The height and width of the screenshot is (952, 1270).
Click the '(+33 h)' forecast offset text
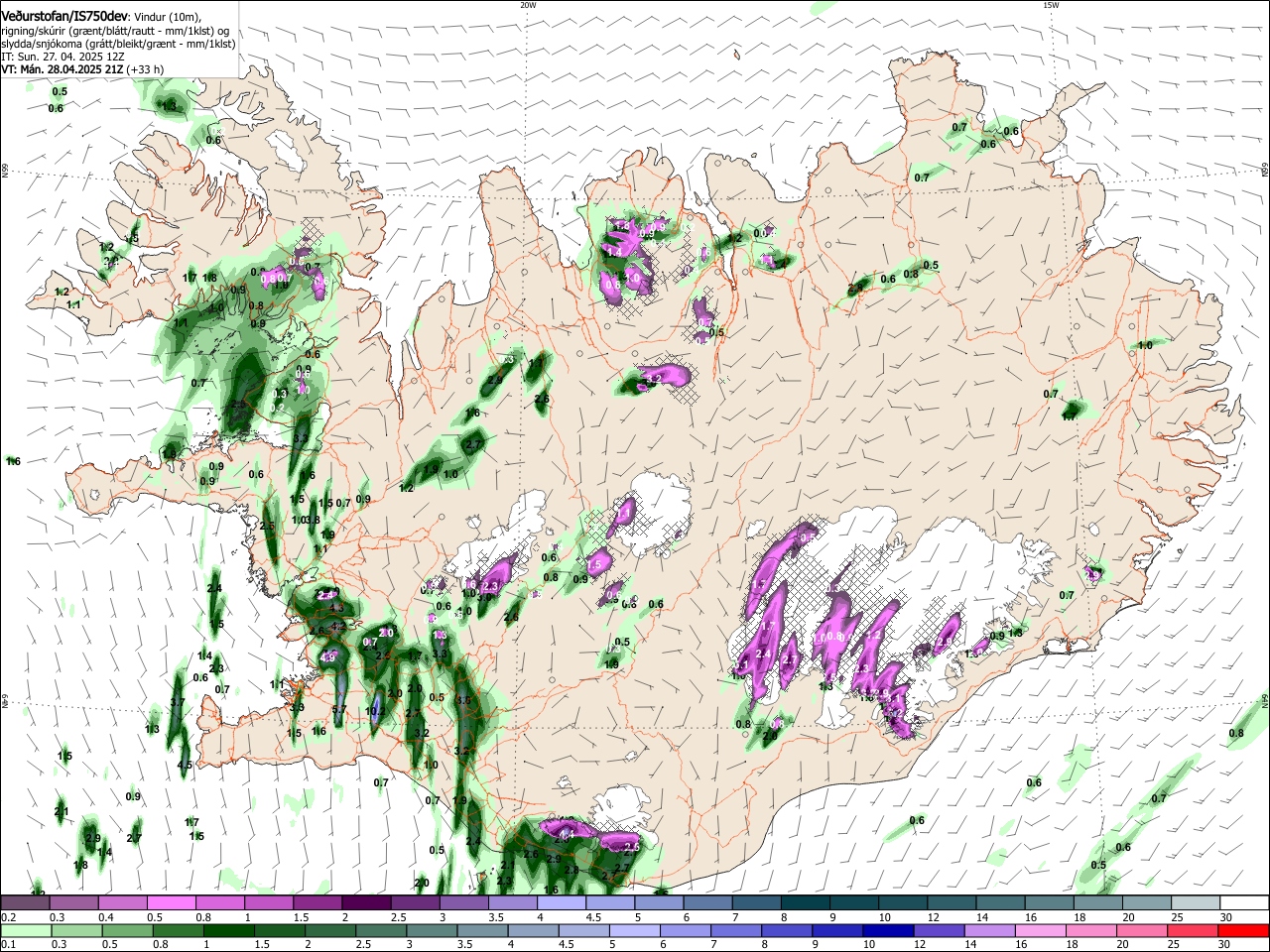click(x=147, y=69)
